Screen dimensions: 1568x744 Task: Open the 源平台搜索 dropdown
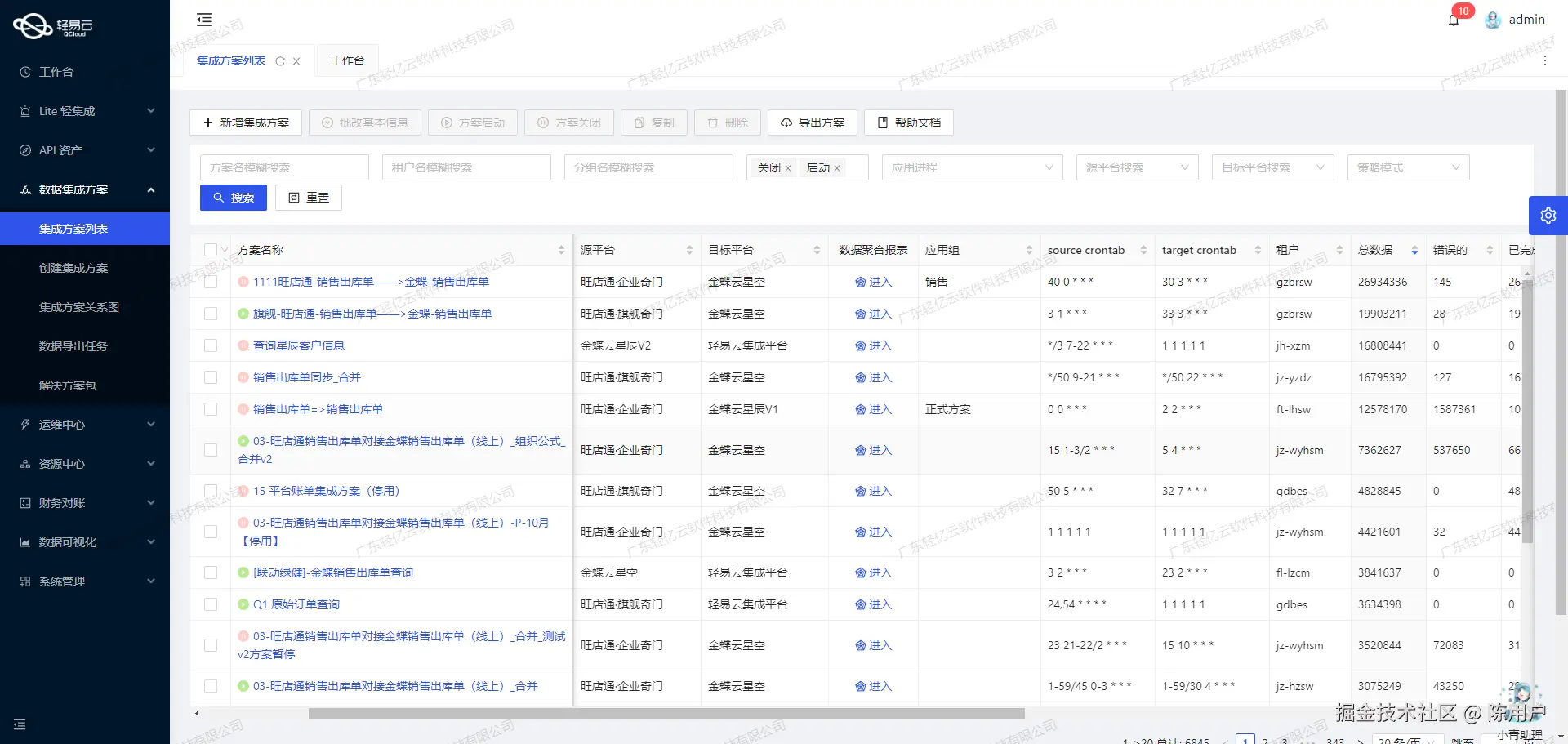[1136, 167]
